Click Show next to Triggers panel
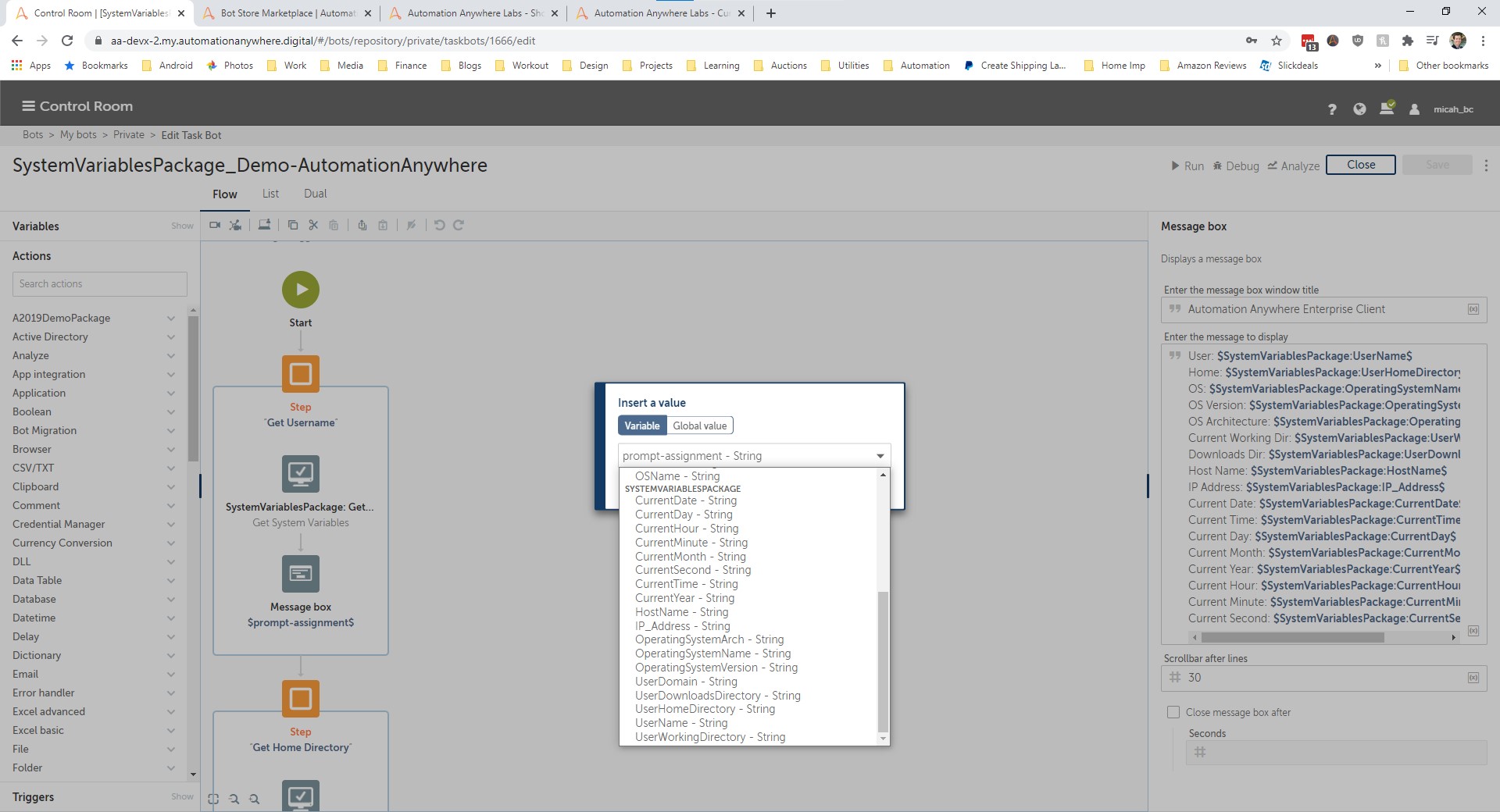This screenshot has width=1500, height=812. pyautogui.click(x=182, y=796)
